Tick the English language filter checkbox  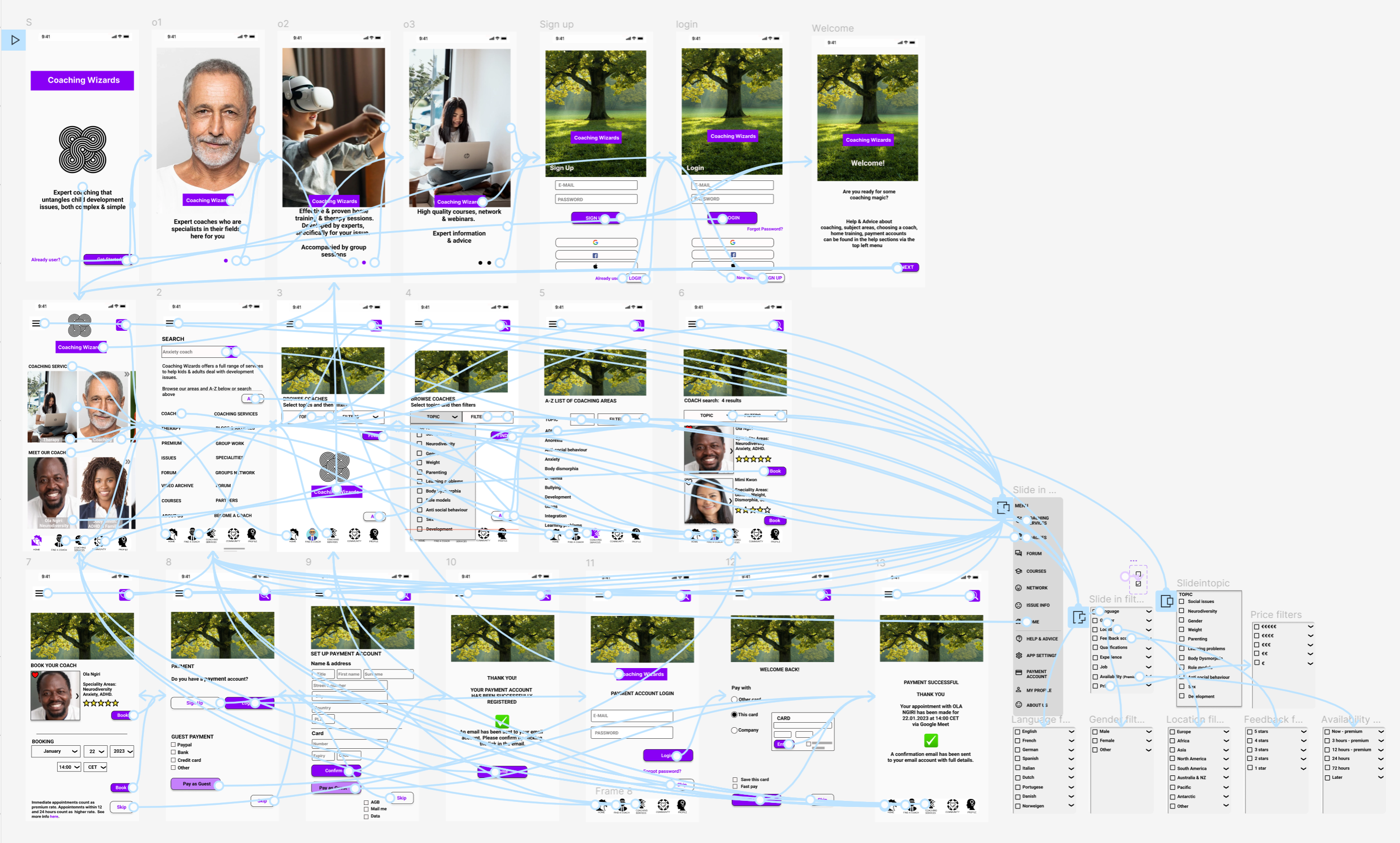click(x=1017, y=732)
